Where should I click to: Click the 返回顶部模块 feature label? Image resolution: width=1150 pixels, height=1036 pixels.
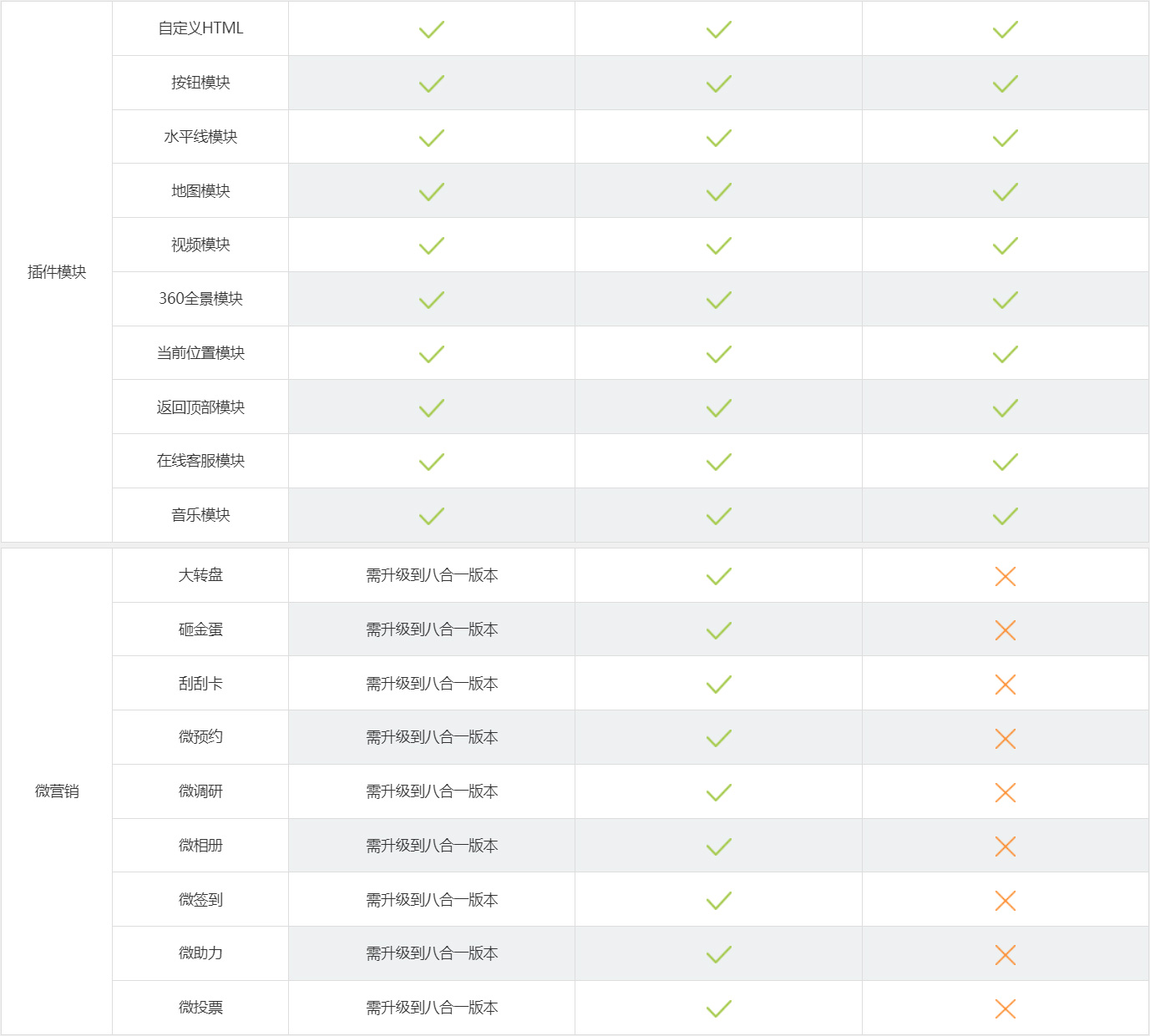click(x=200, y=407)
